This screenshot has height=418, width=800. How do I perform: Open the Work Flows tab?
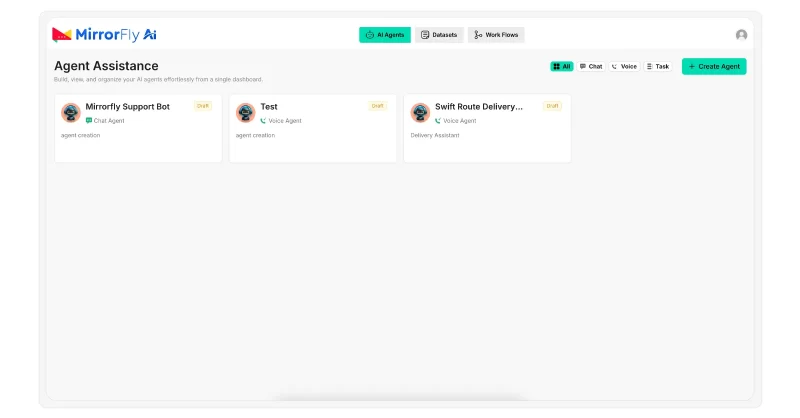[496, 35]
